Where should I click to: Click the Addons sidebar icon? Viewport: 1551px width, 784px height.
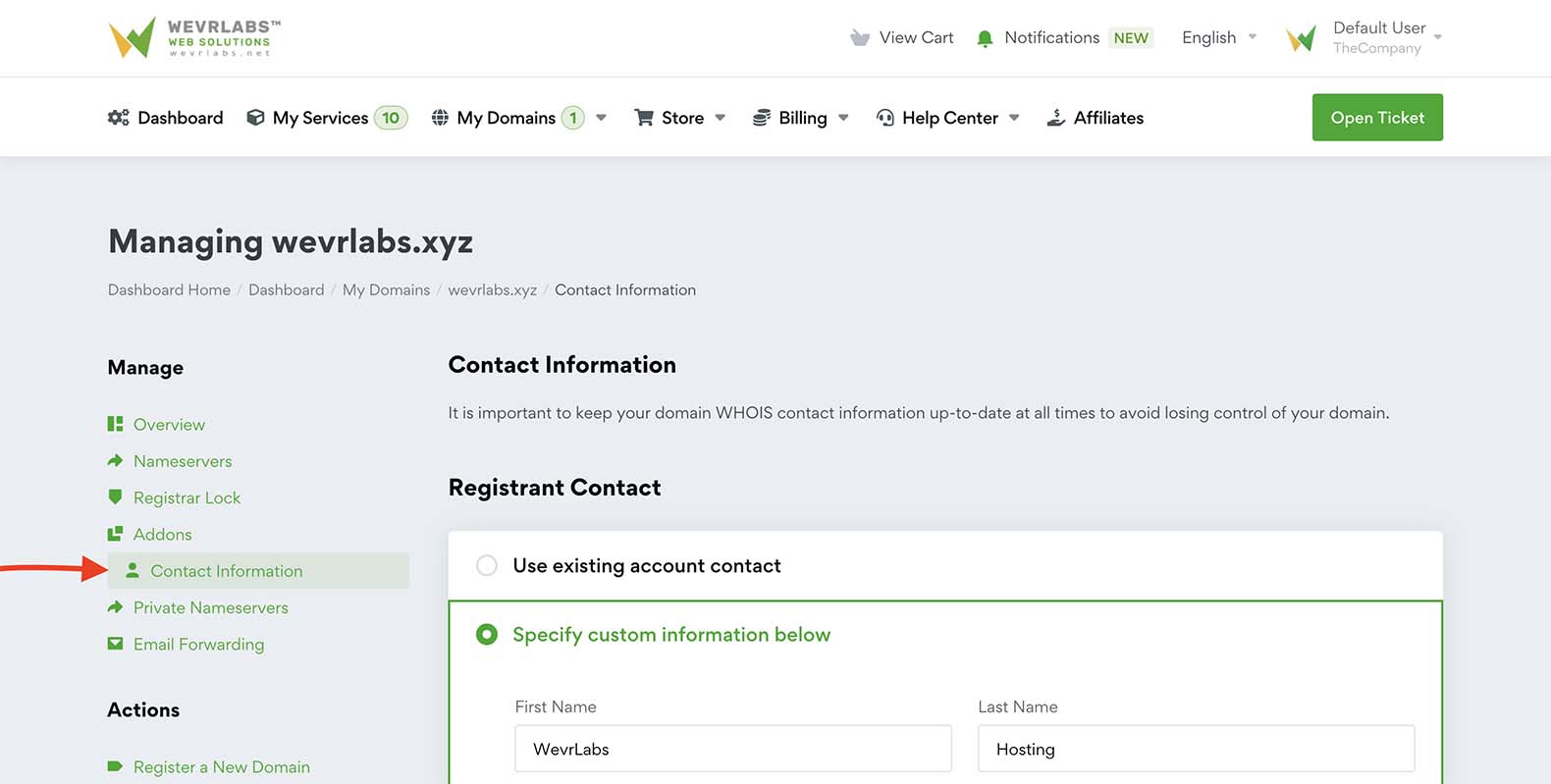point(115,534)
